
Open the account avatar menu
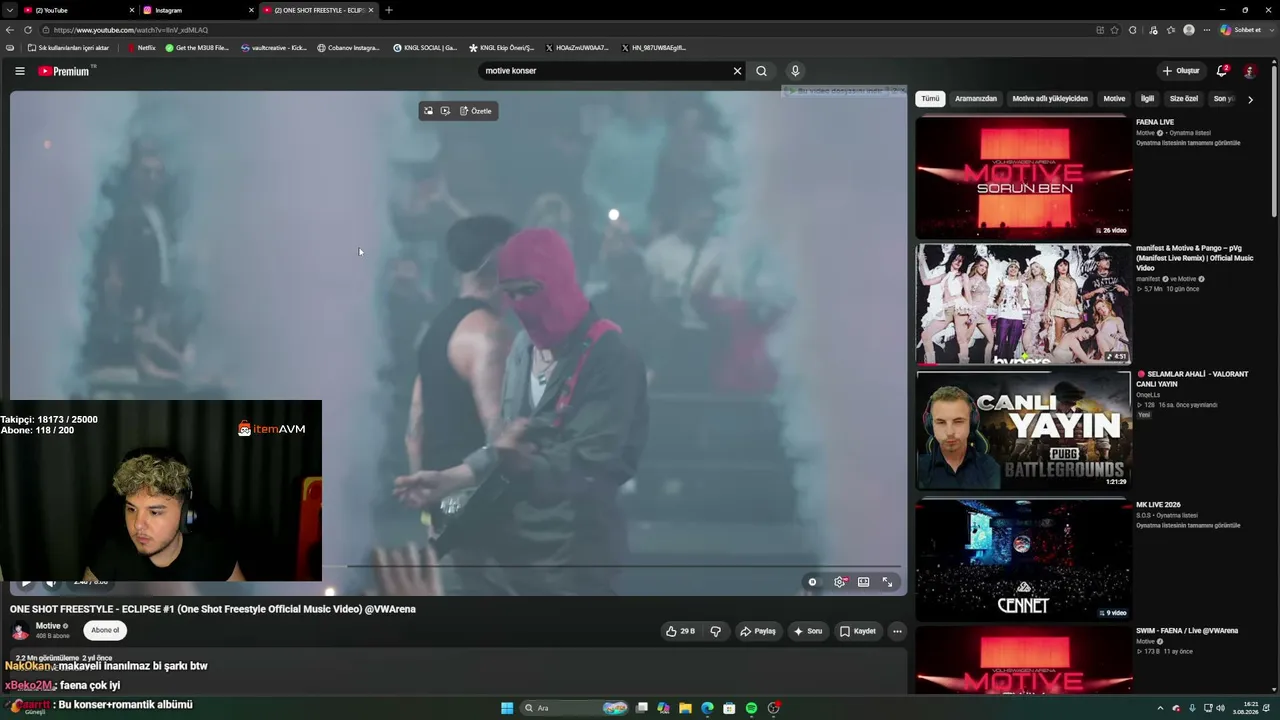tap(1250, 71)
